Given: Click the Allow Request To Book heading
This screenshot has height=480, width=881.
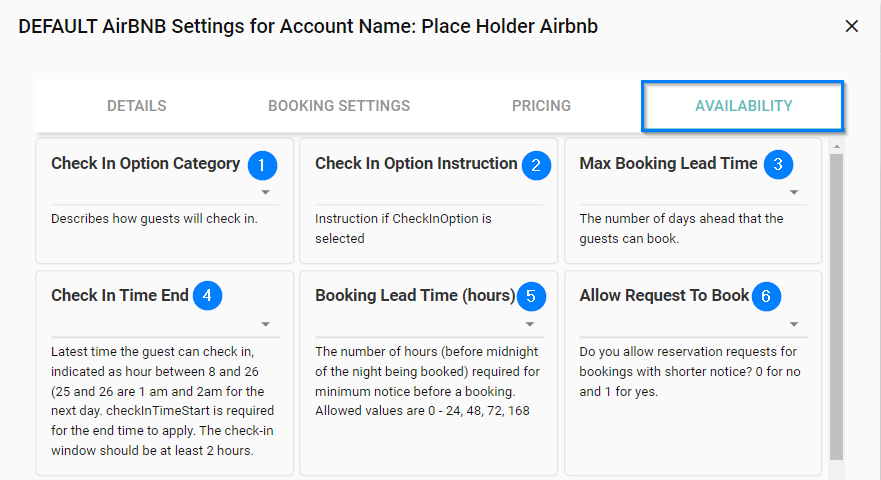Looking at the screenshot, I should [x=664, y=296].
